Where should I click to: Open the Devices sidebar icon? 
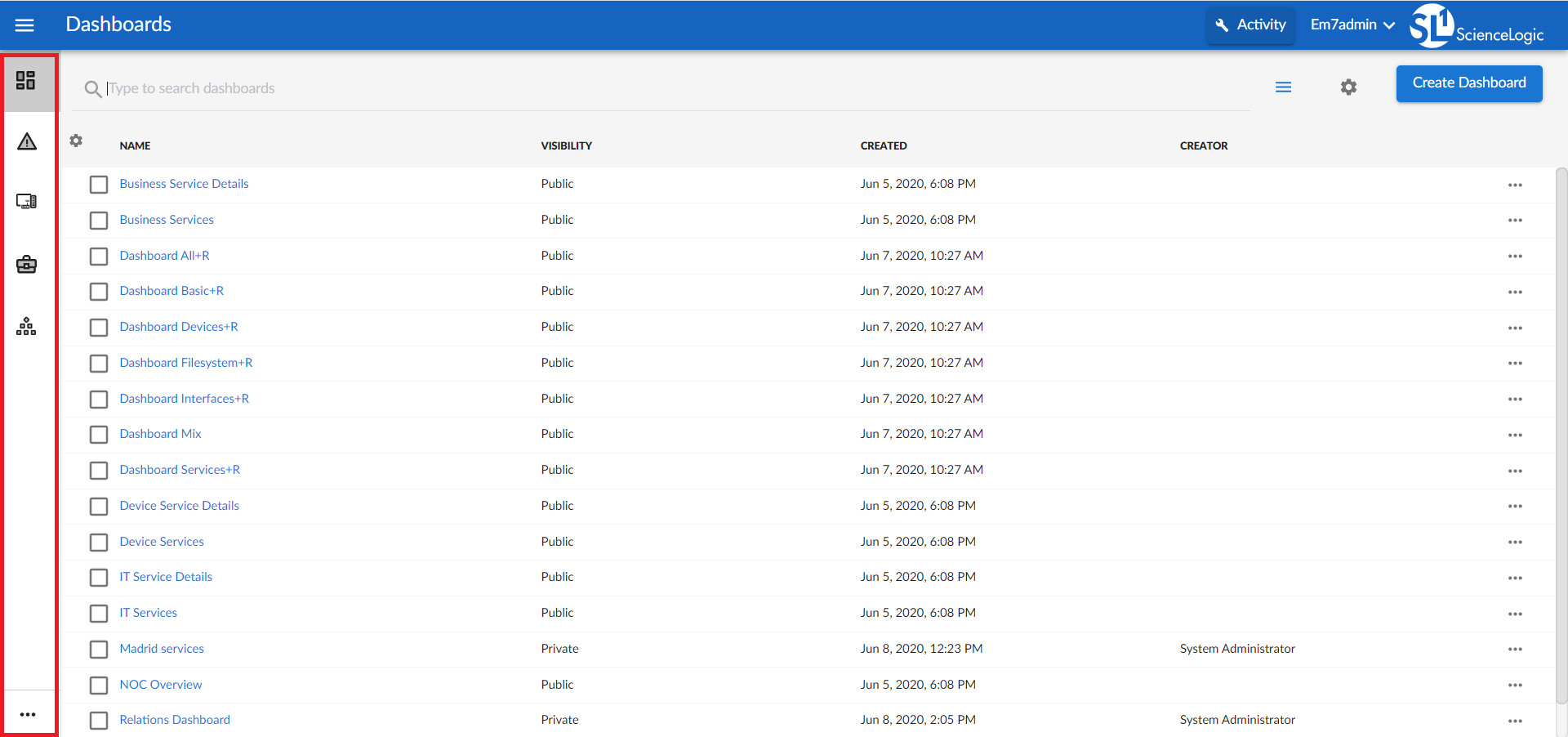[x=26, y=202]
